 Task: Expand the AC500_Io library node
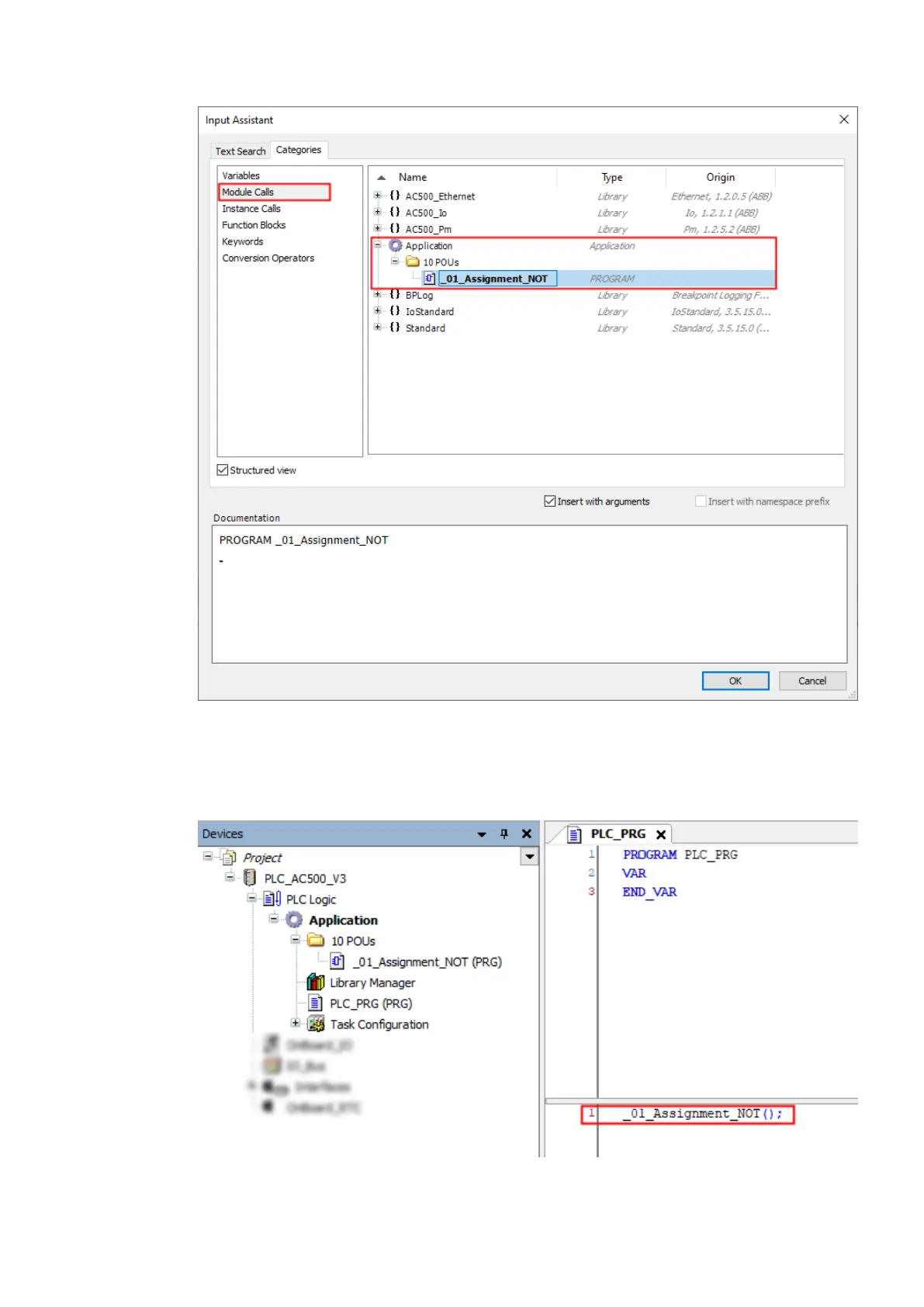point(378,212)
